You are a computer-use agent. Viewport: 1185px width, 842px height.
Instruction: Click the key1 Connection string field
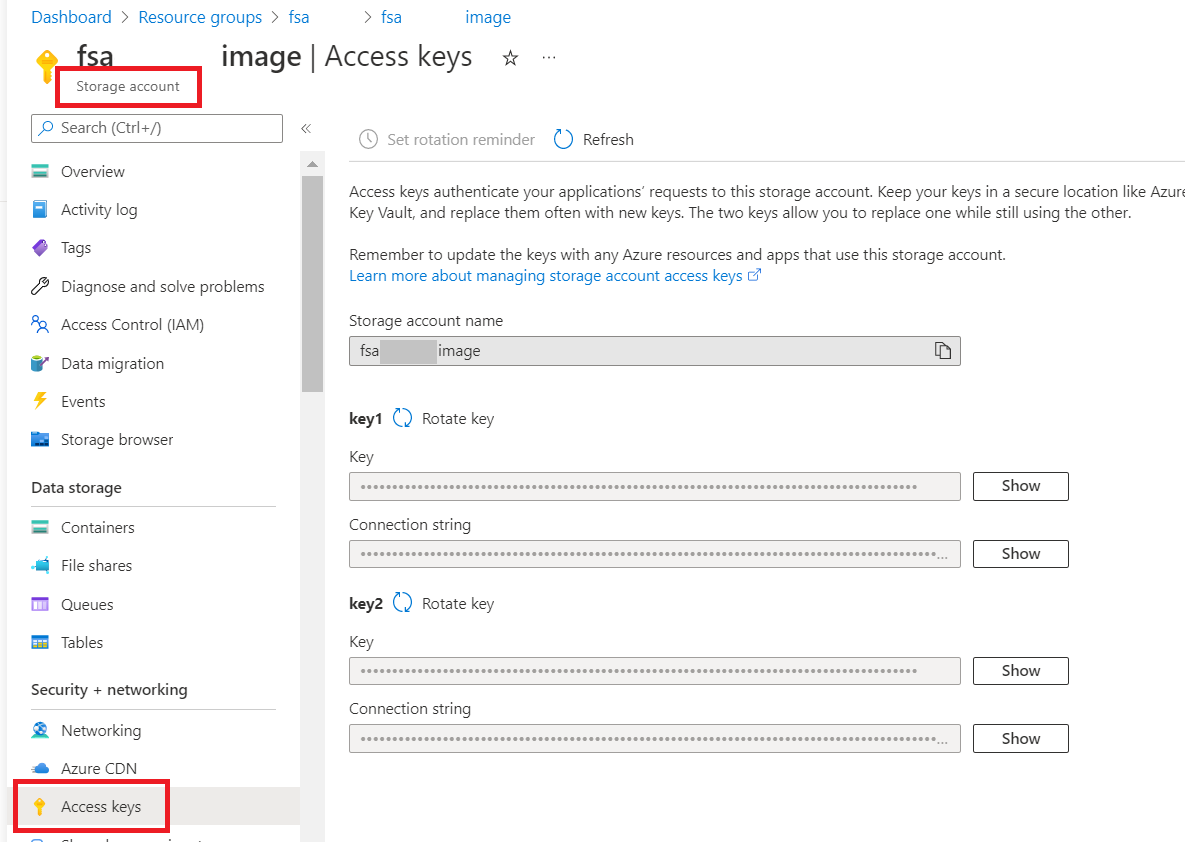654,554
